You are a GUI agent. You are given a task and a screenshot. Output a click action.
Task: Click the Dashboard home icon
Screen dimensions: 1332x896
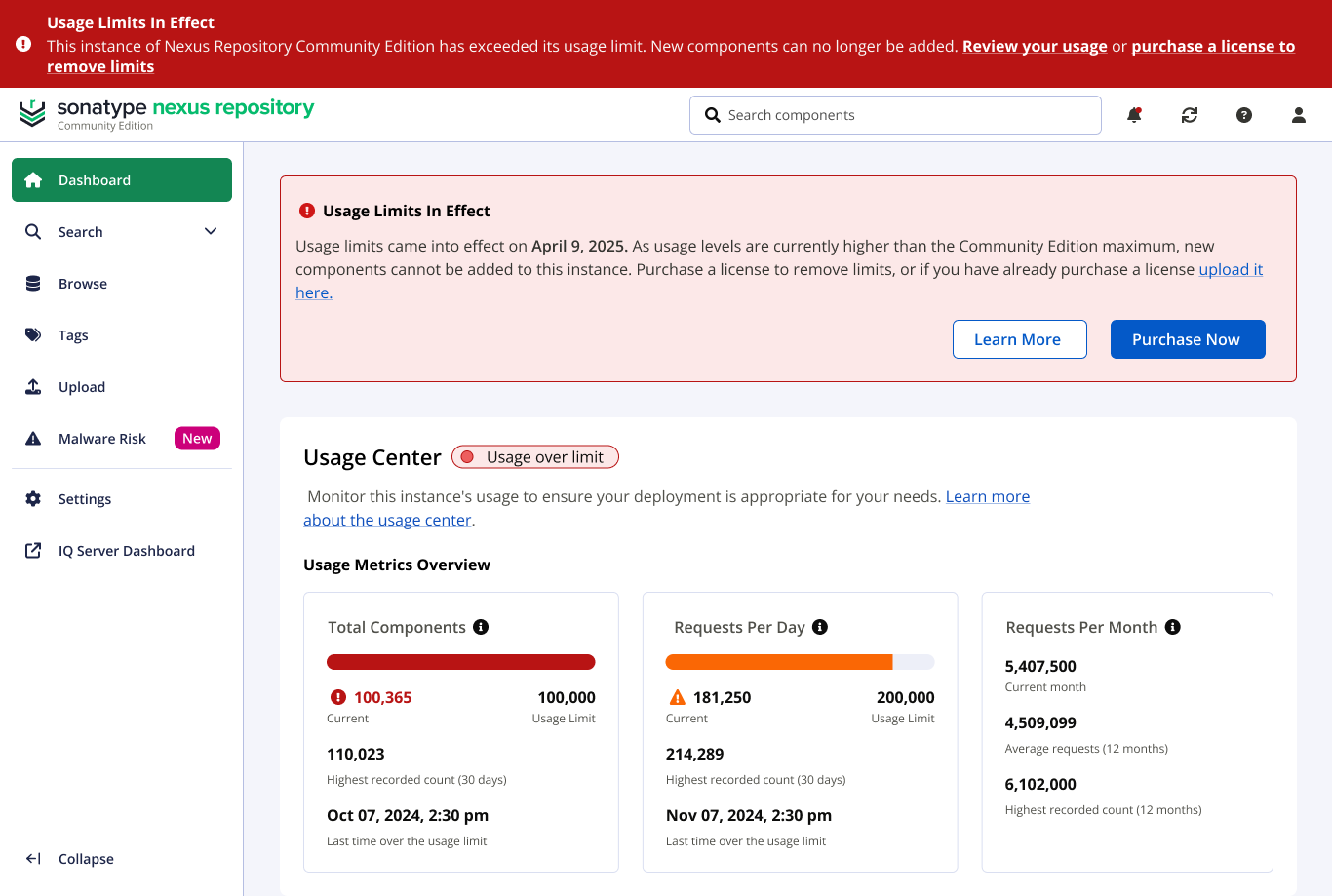(x=33, y=180)
